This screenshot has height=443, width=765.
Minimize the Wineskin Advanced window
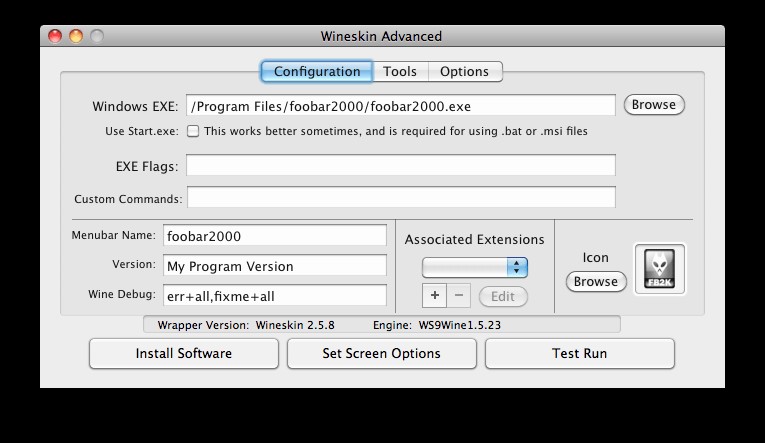click(x=76, y=36)
